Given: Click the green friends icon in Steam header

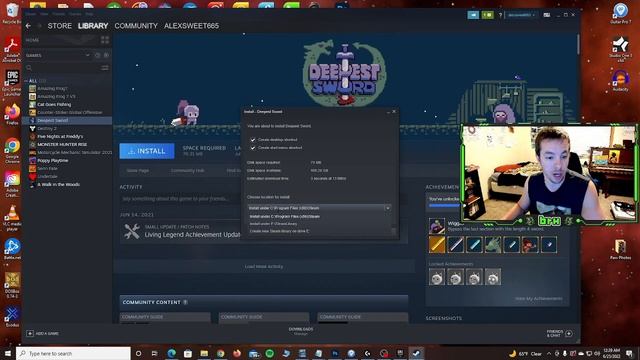Looking at the screenshot, I should coord(487,15).
